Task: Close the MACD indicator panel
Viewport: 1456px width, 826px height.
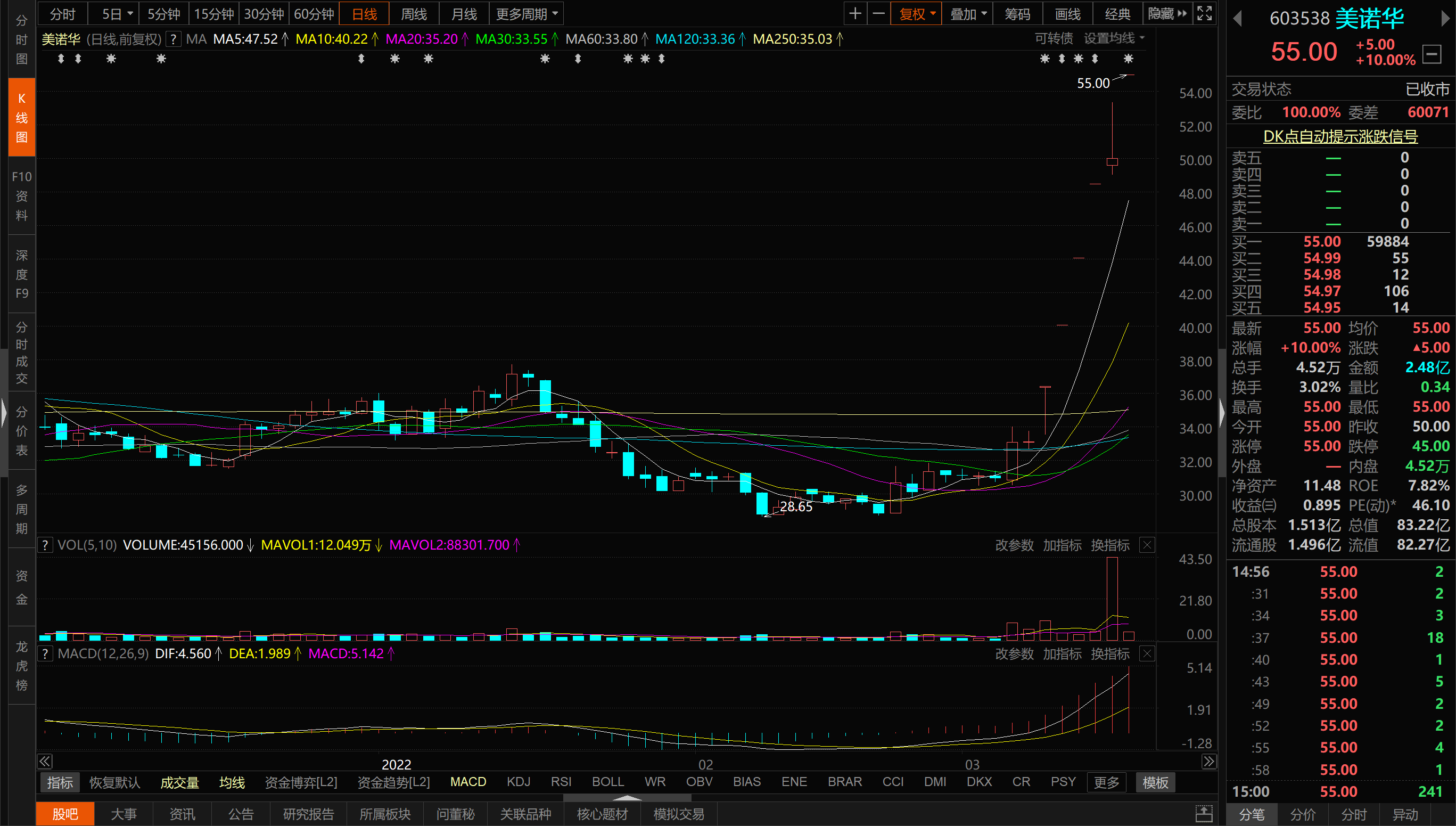Action: pos(1147,653)
